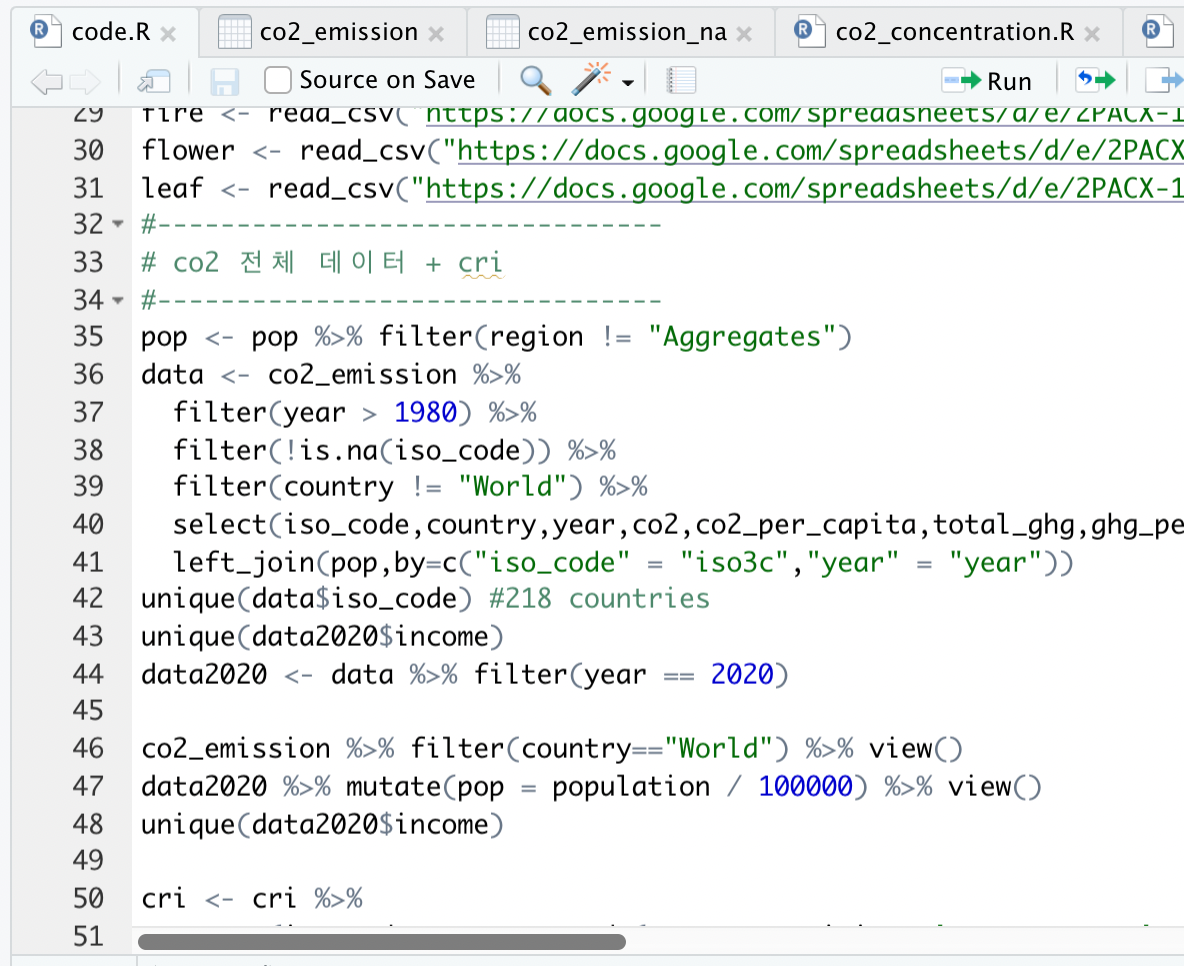
Task: Enable Source on Save
Action: click(x=276, y=80)
